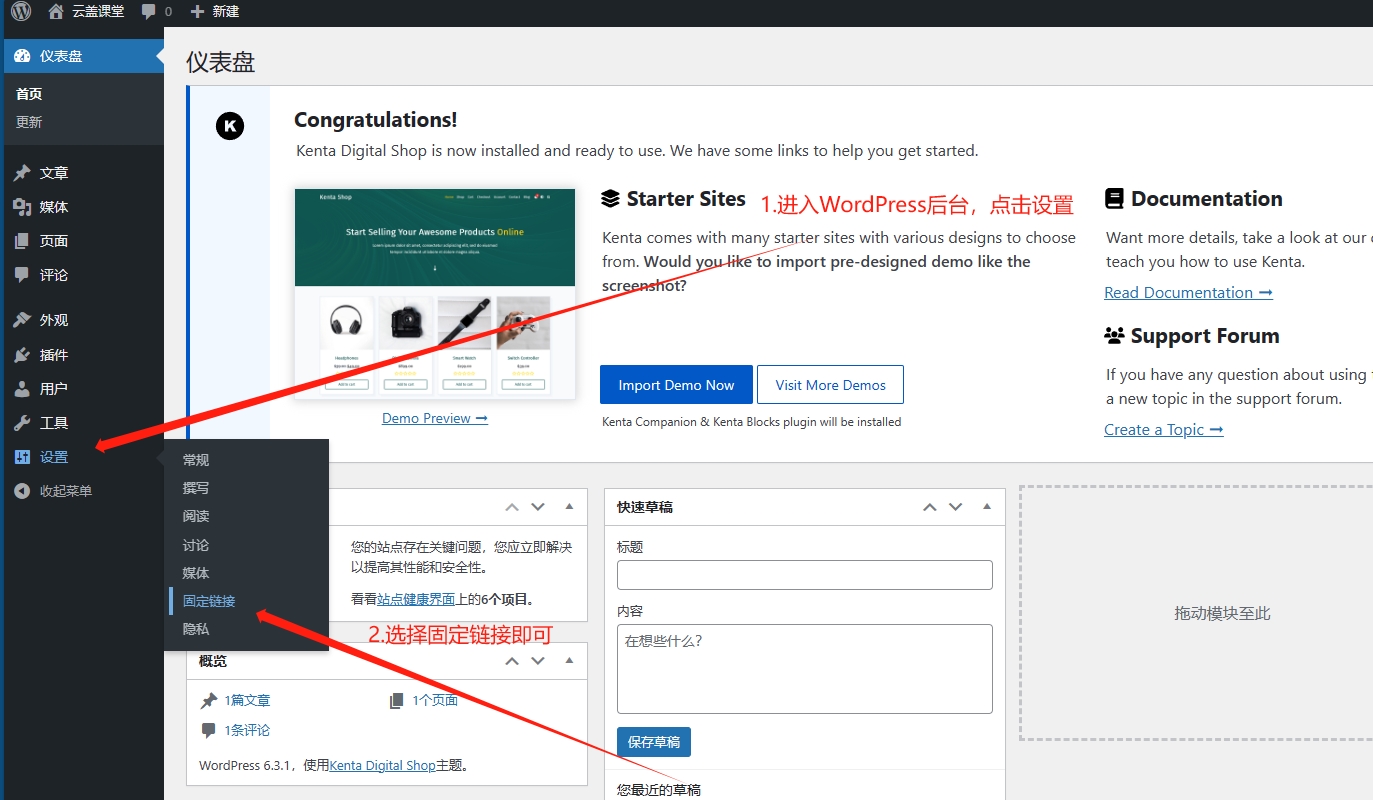1373x800 pixels.
Task: Click the Kenta Shop demo preview thumbnail
Action: click(435, 294)
